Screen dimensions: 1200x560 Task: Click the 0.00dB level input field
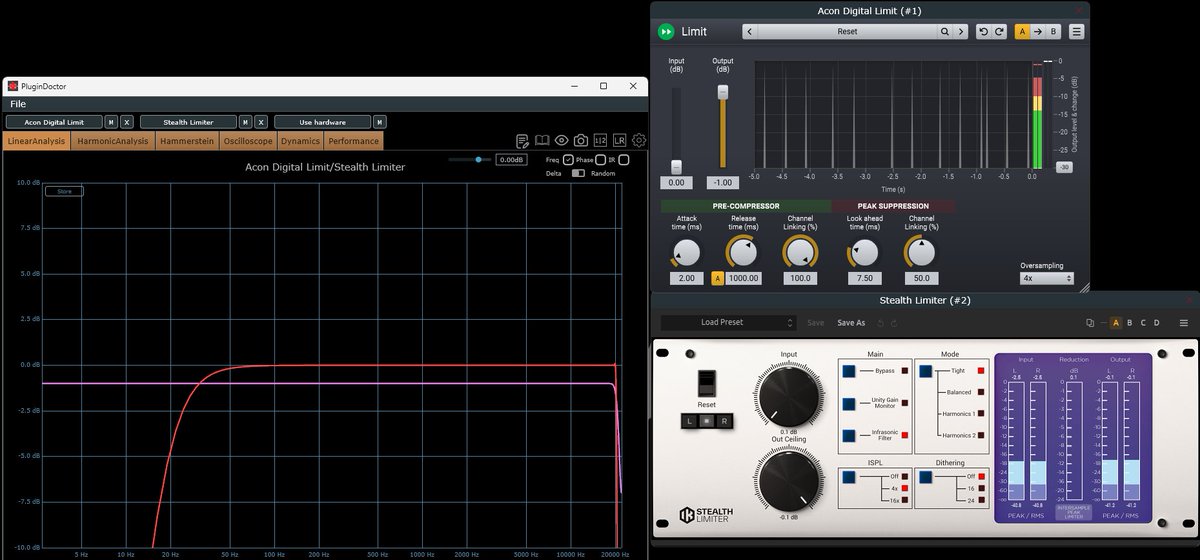coord(510,159)
